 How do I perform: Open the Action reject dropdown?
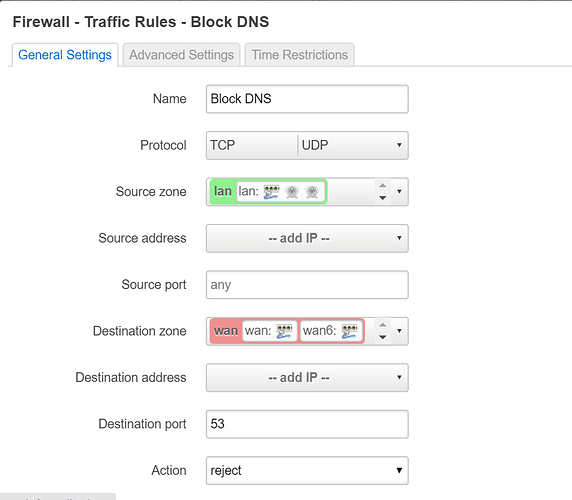tap(307, 470)
